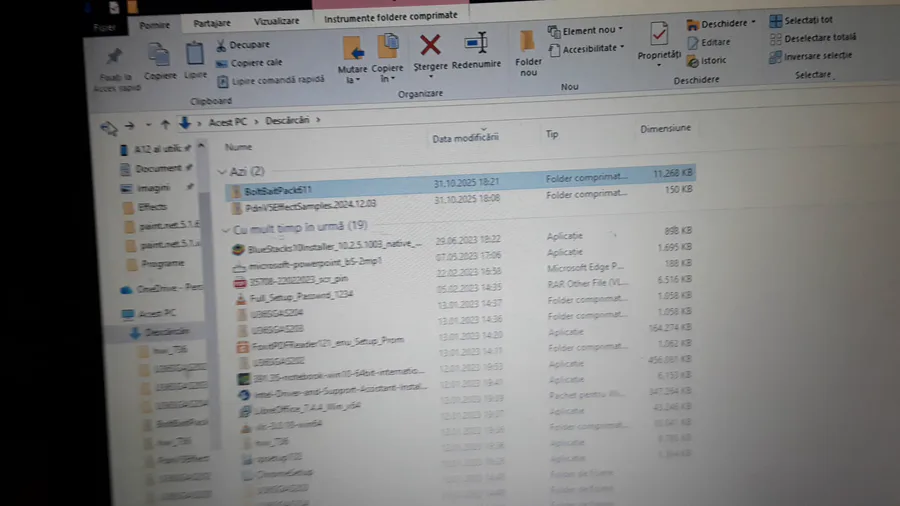Click the Up one level arrow

(x=165, y=124)
